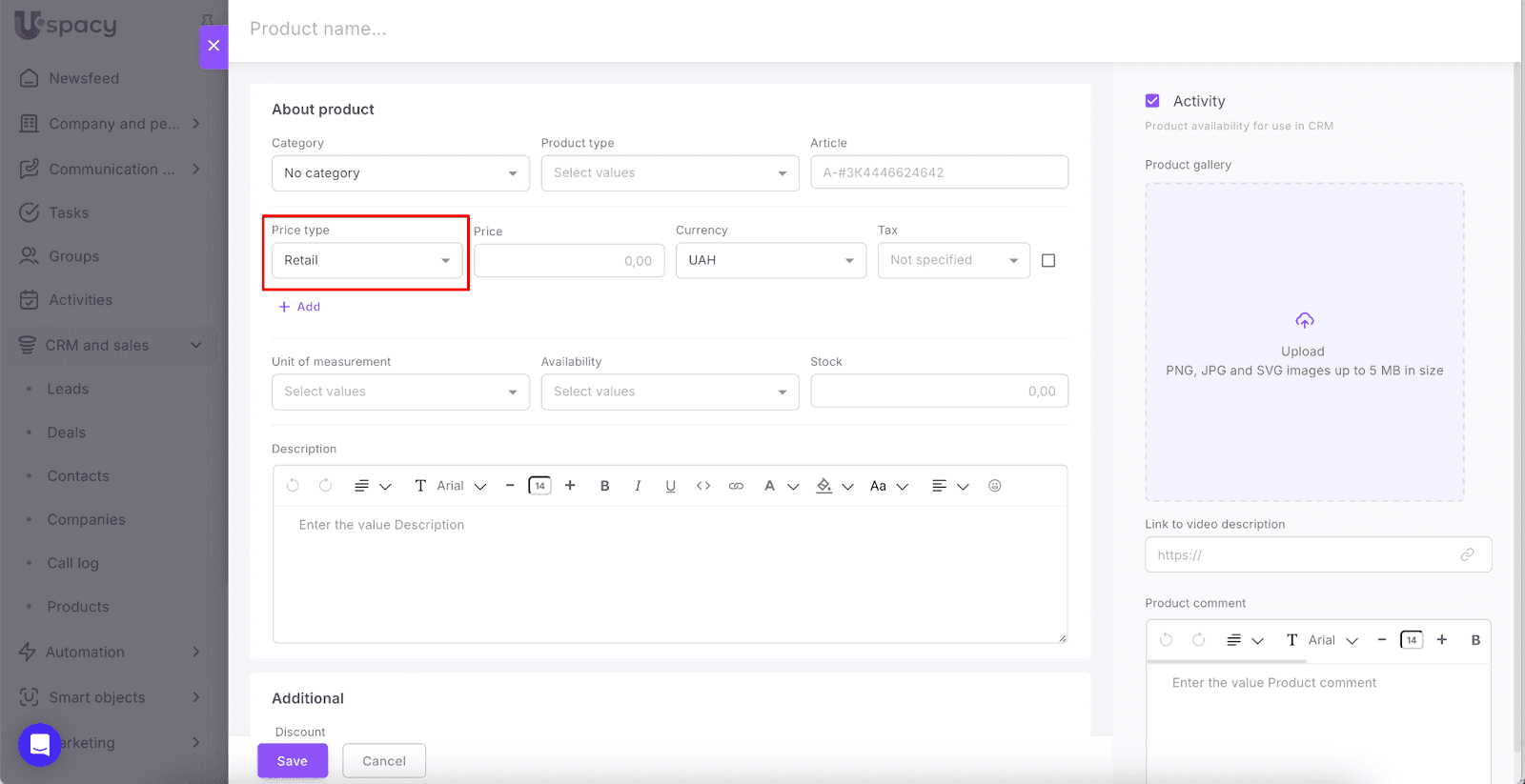The image size is (1525, 784).
Task: Tick the checkbox next to Tax field
Action: [1048, 261]
